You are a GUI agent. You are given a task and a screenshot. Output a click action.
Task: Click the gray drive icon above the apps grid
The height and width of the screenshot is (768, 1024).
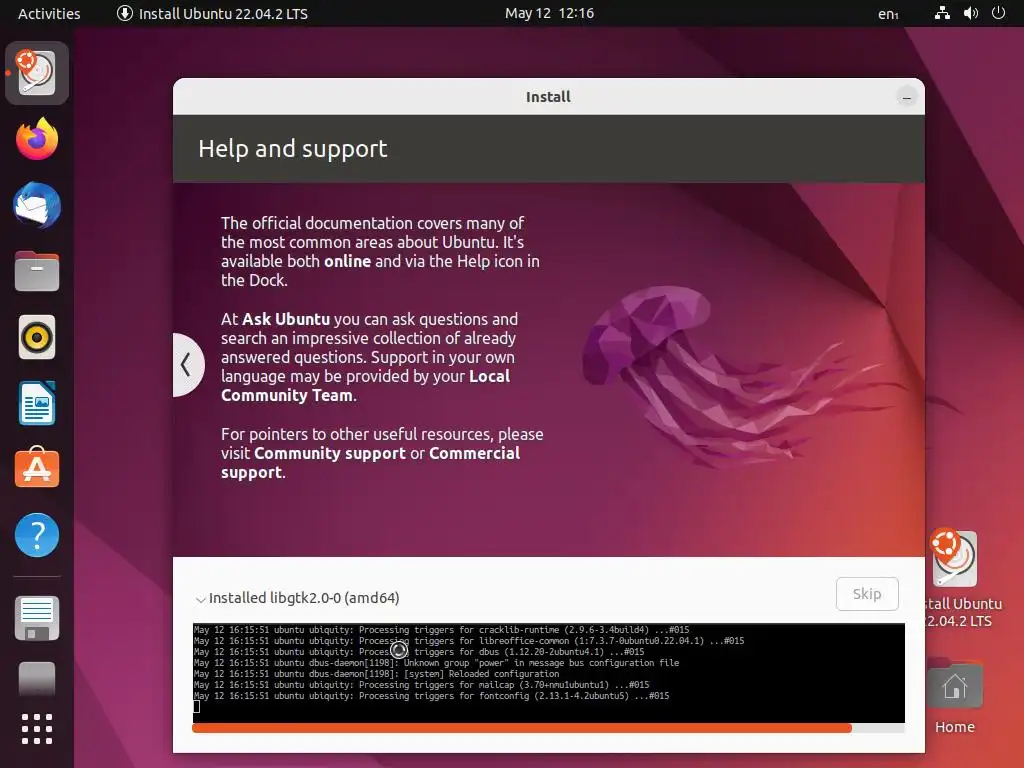click(x=37, y=679)
